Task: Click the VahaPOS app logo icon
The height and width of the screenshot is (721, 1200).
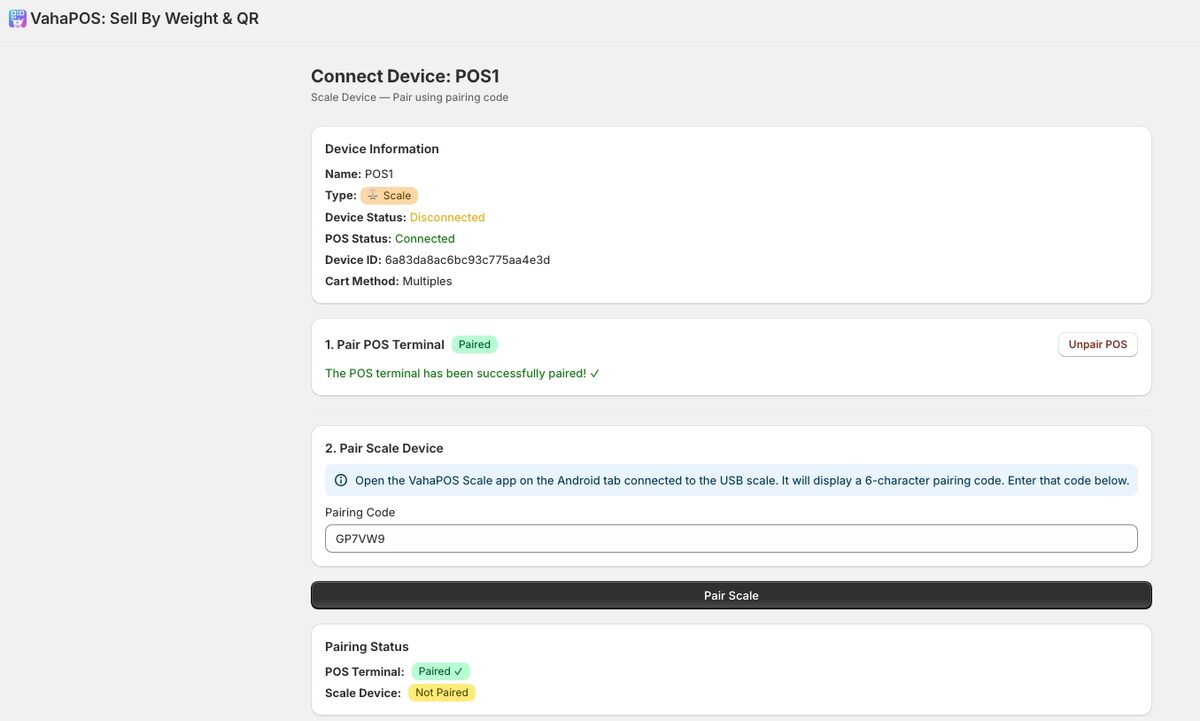Action: [17, 18]
